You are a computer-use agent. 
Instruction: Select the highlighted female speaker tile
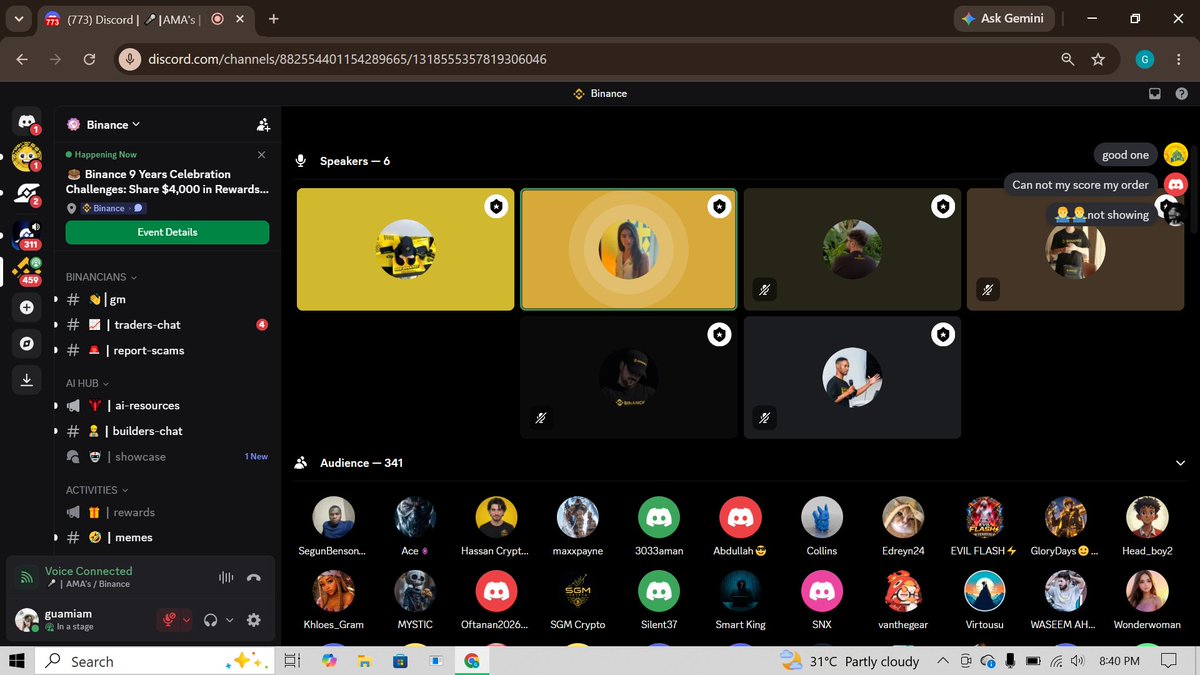coord(628,249)
